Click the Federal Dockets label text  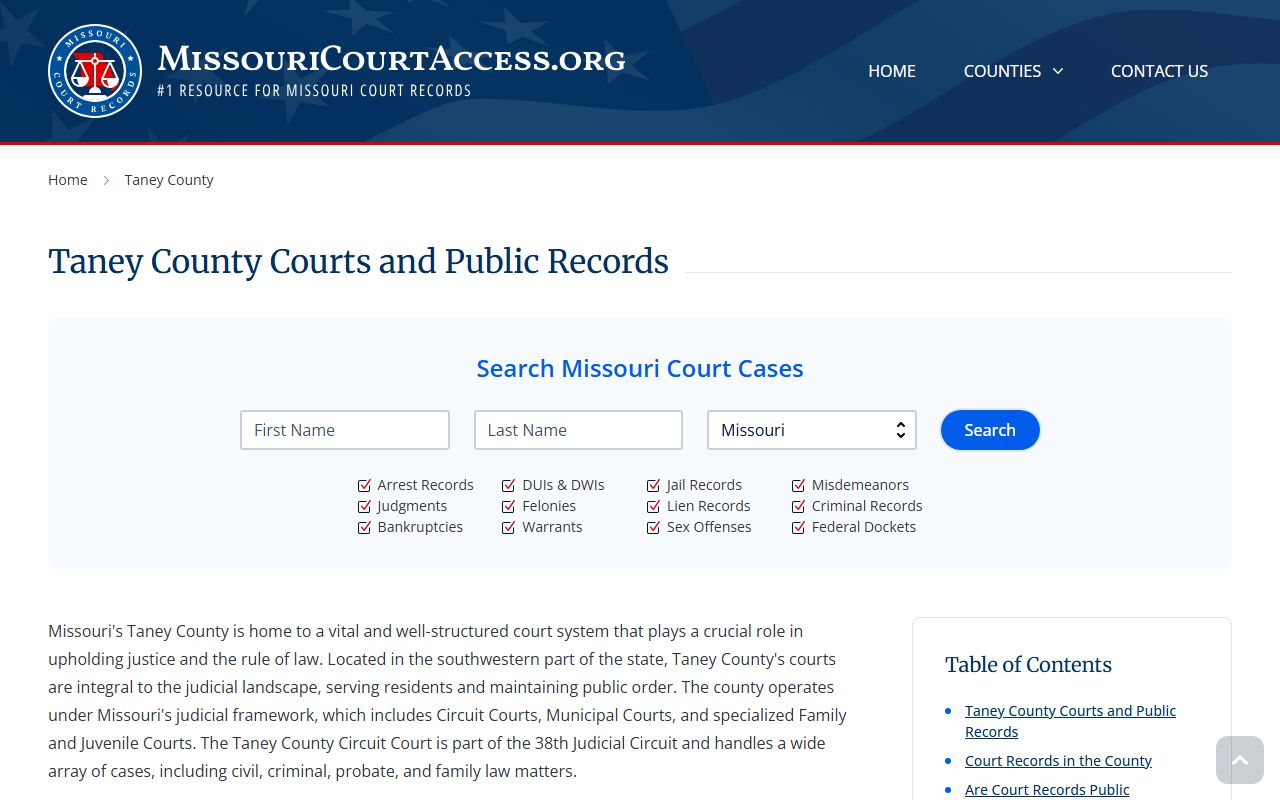point(864,527)
